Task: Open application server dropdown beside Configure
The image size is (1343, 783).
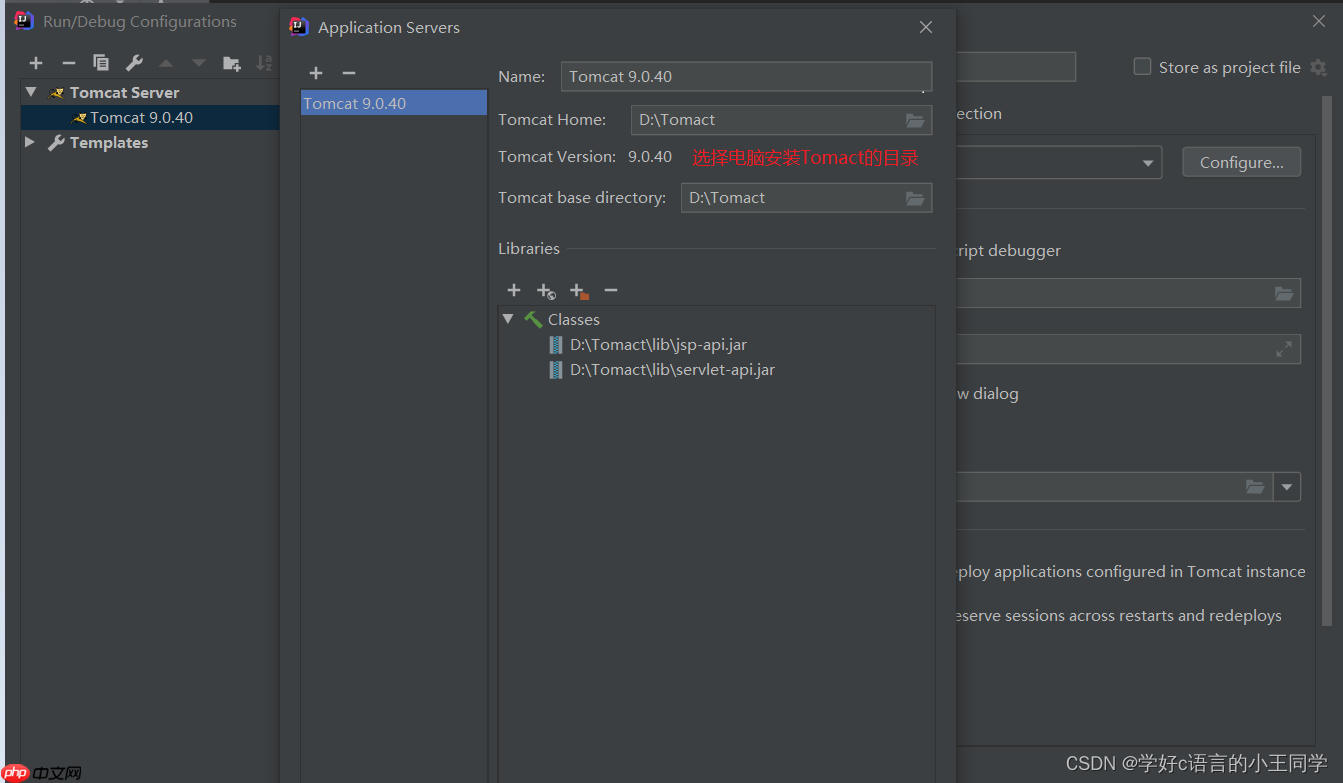Action: [1147, 163]
